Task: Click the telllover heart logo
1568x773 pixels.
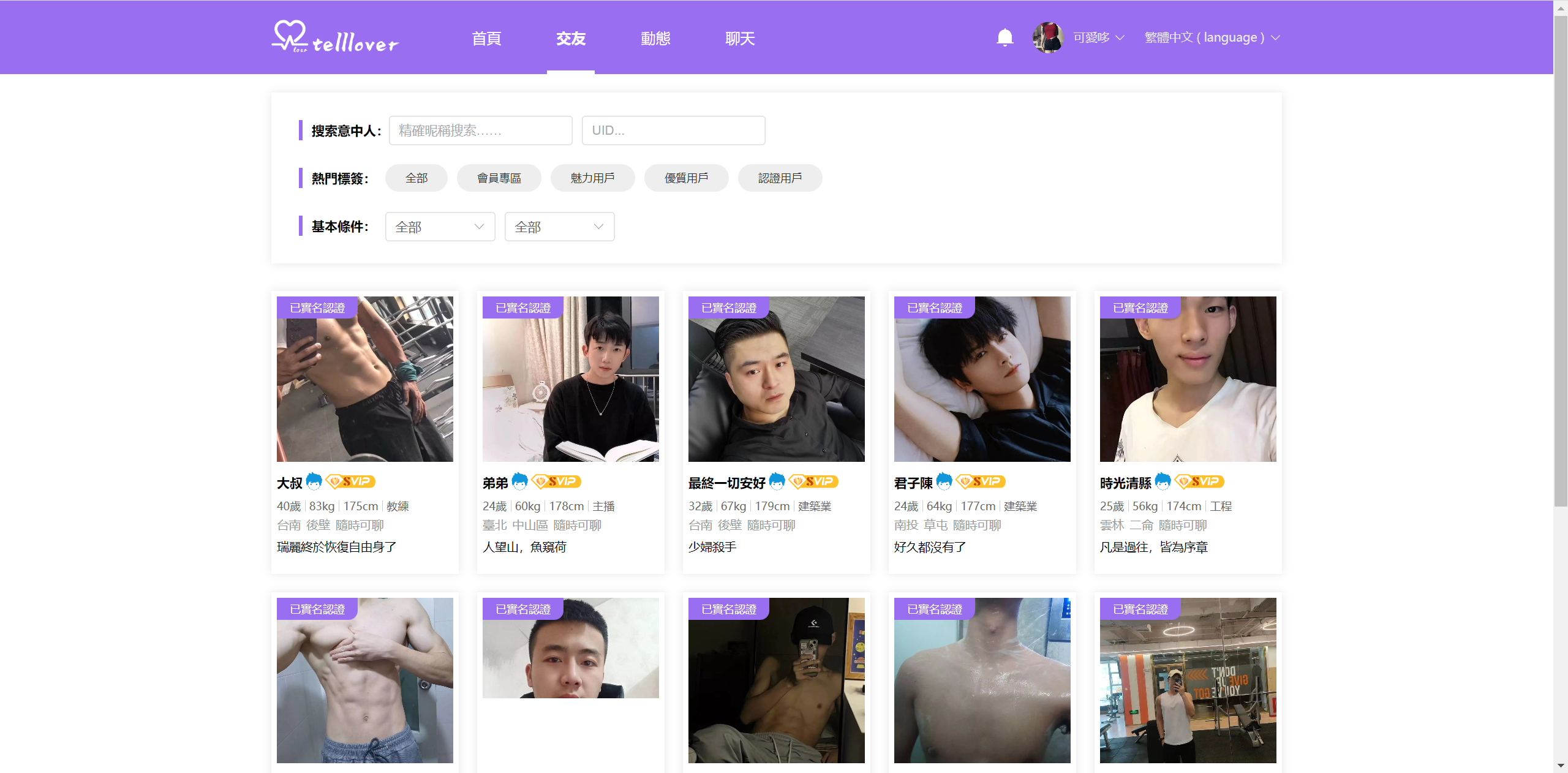Action: (x=289, y=36)
